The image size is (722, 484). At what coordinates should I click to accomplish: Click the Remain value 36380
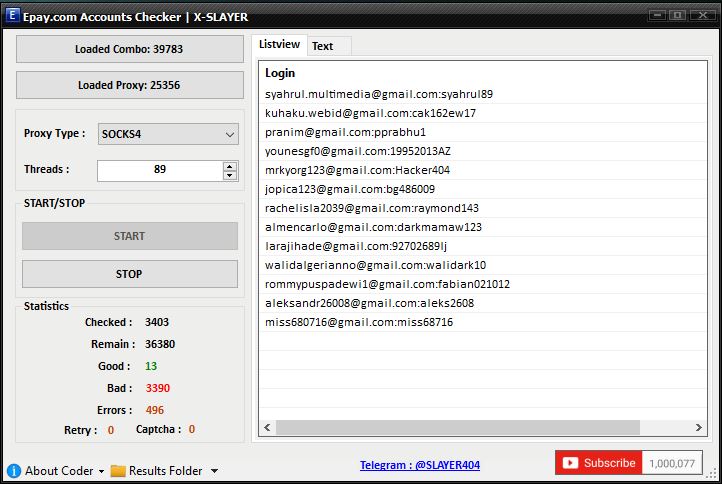(x=160, y=344)
